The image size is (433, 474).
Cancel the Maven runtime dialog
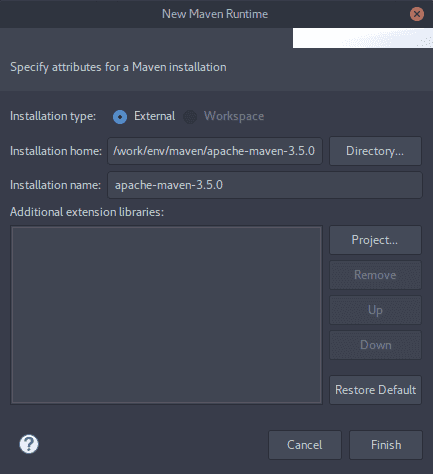(305, 445)
